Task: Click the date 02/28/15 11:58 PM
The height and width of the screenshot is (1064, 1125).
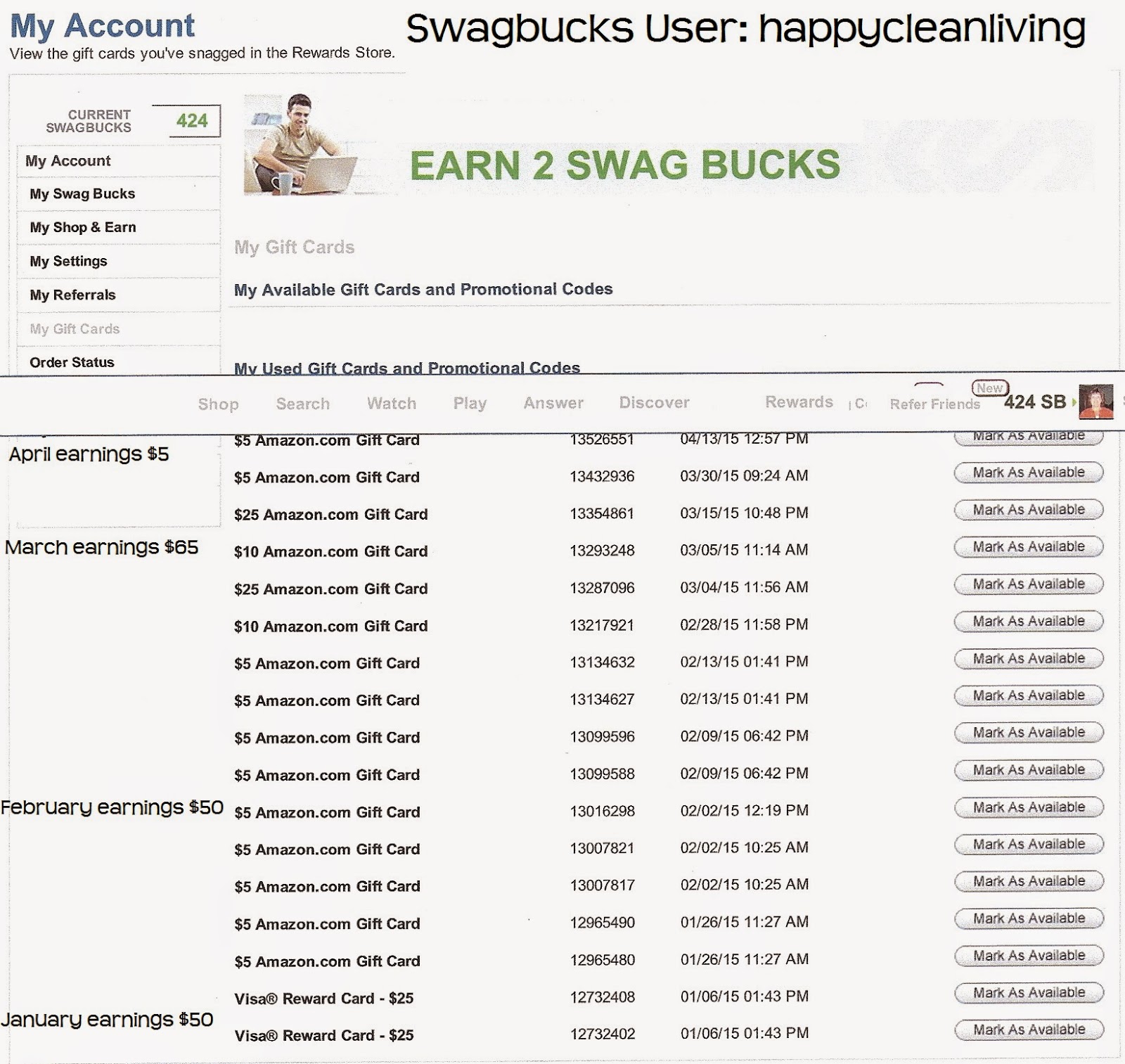Action: point(744,624)
